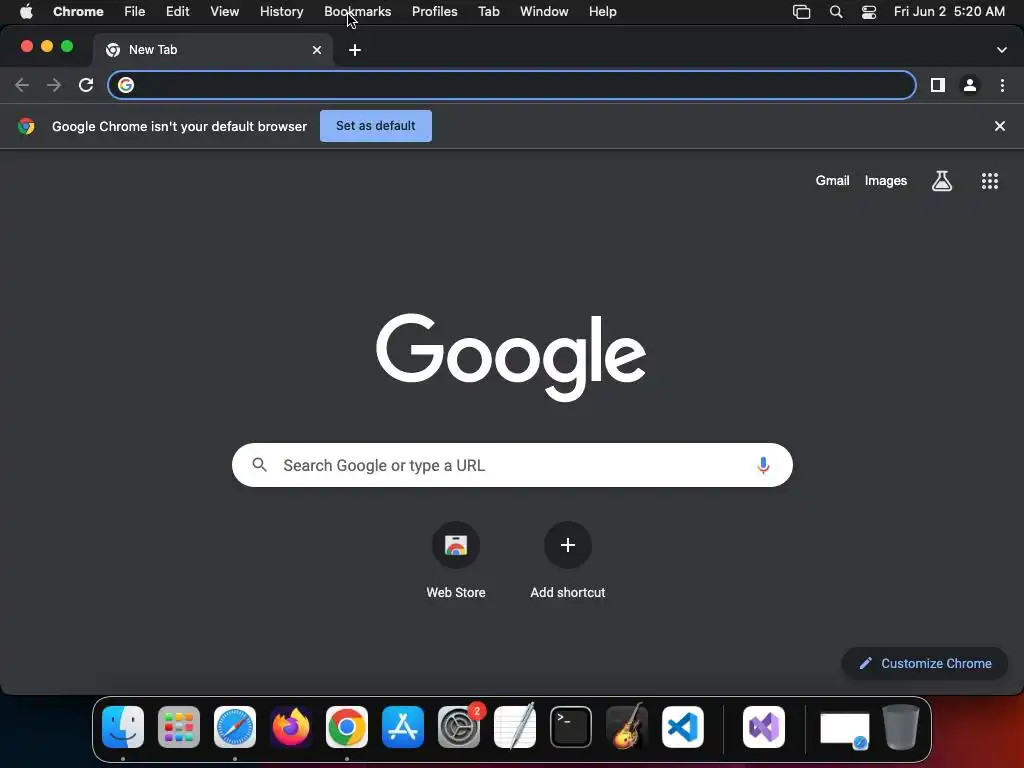This screenshot has height=768, width=1024.
Task: Open App Store from the Dock
Action: pos(403,727)
